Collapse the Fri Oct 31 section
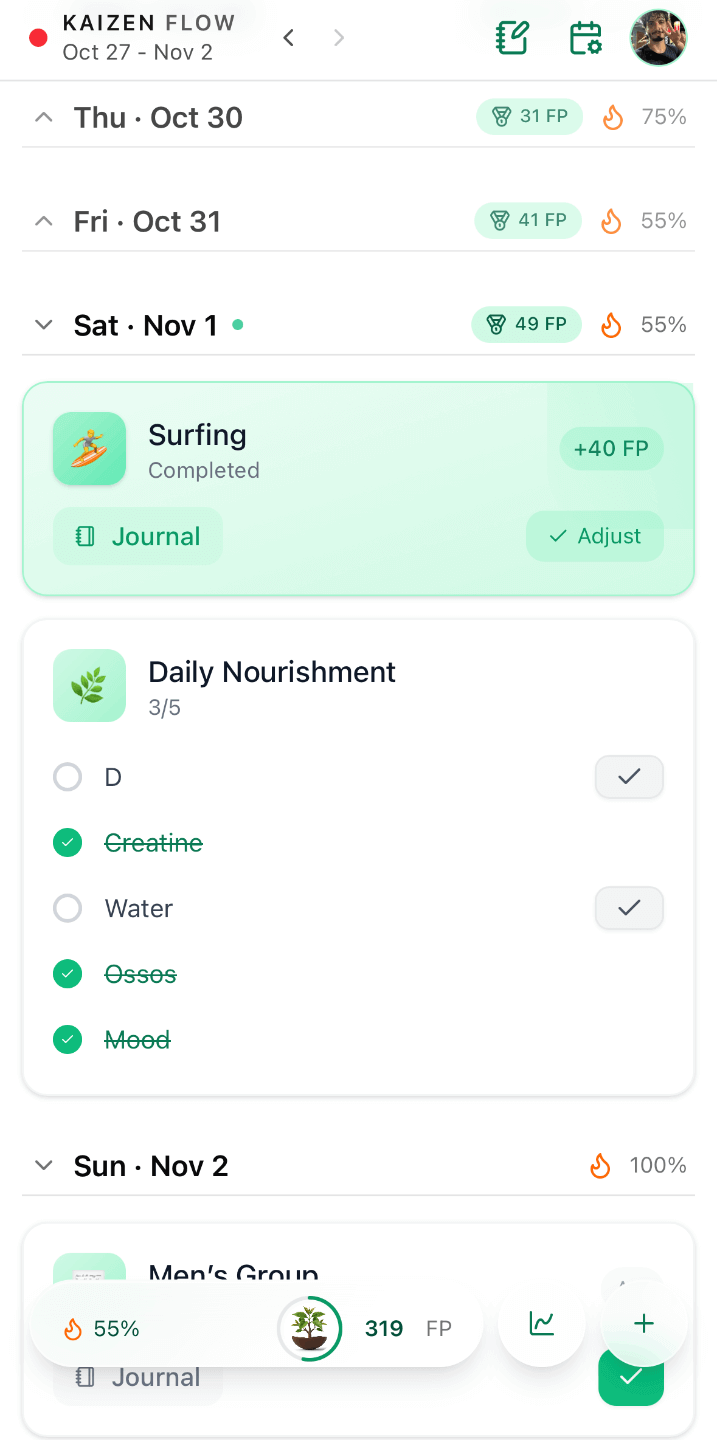Viewport: 717px width, 1440px height. (43, 220)
